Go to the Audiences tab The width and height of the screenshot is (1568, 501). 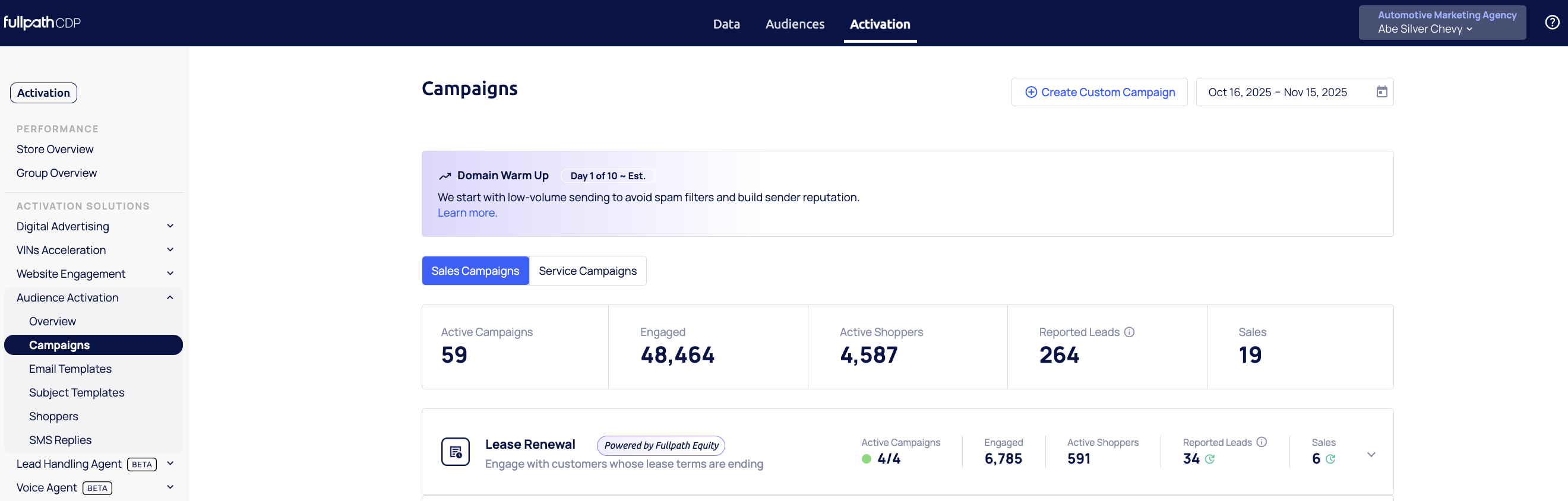coord(794,24)
